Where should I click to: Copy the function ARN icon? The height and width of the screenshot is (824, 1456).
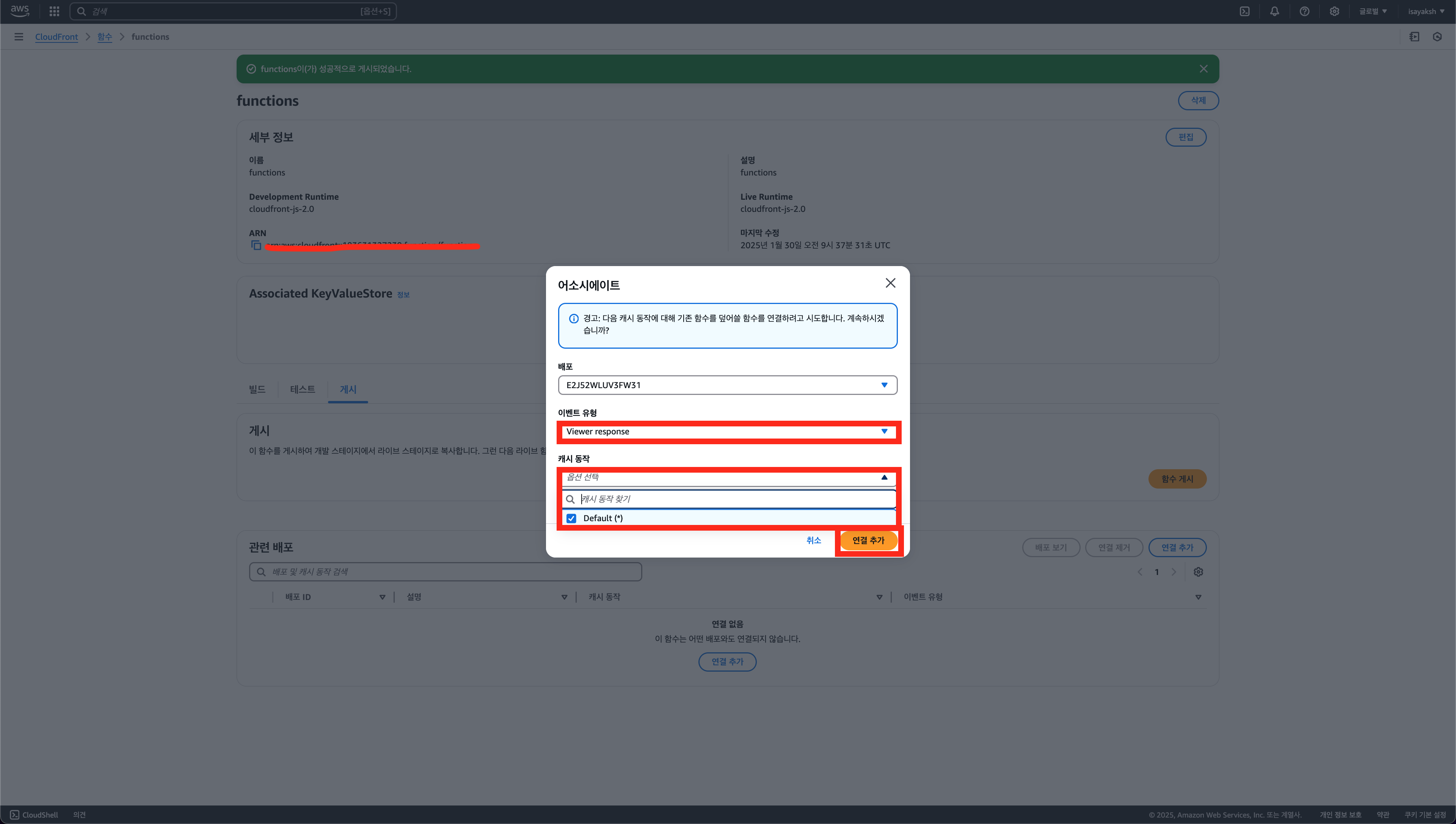[256, 245]
